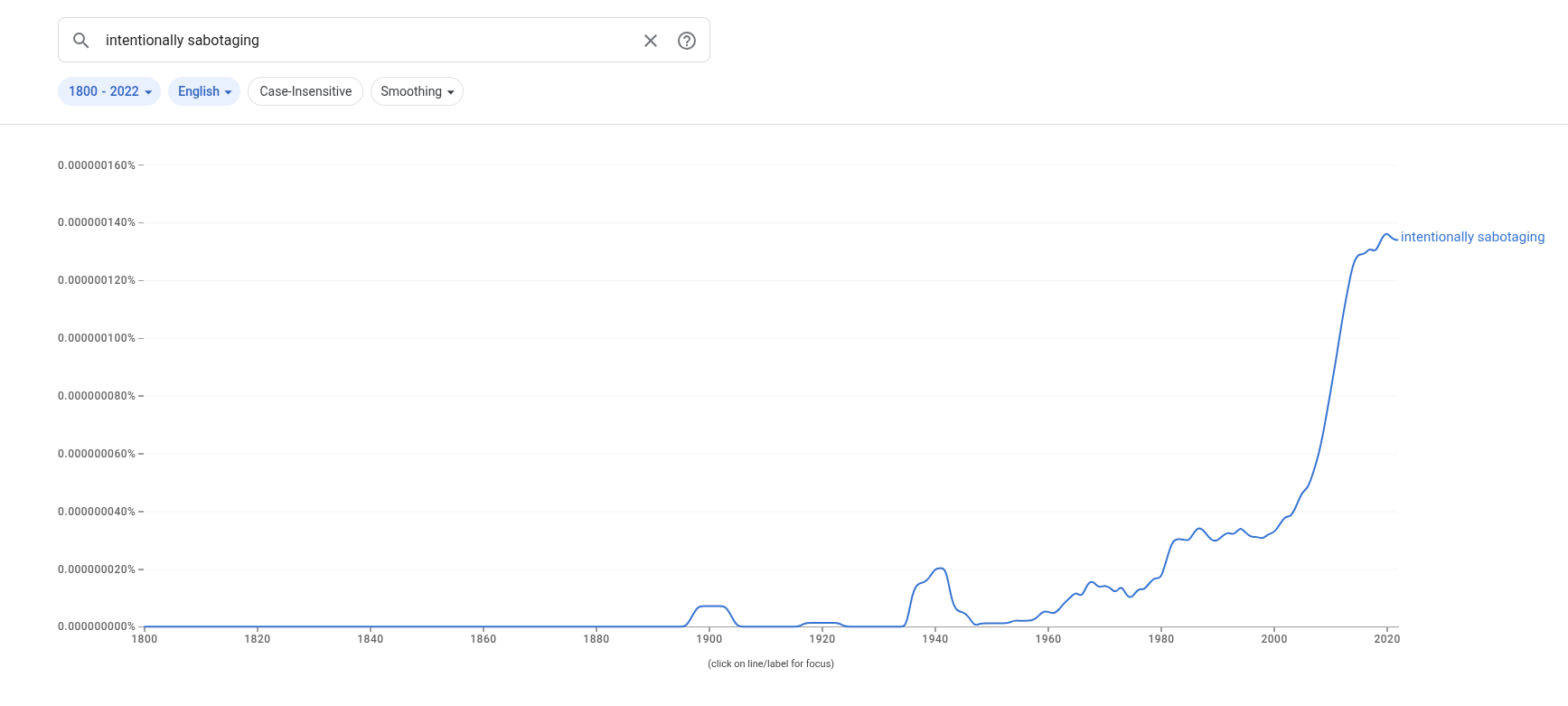This screenshot has height=706, width=1568.
Task: Click the 1960 x-axis year label
Action: 1048,639
